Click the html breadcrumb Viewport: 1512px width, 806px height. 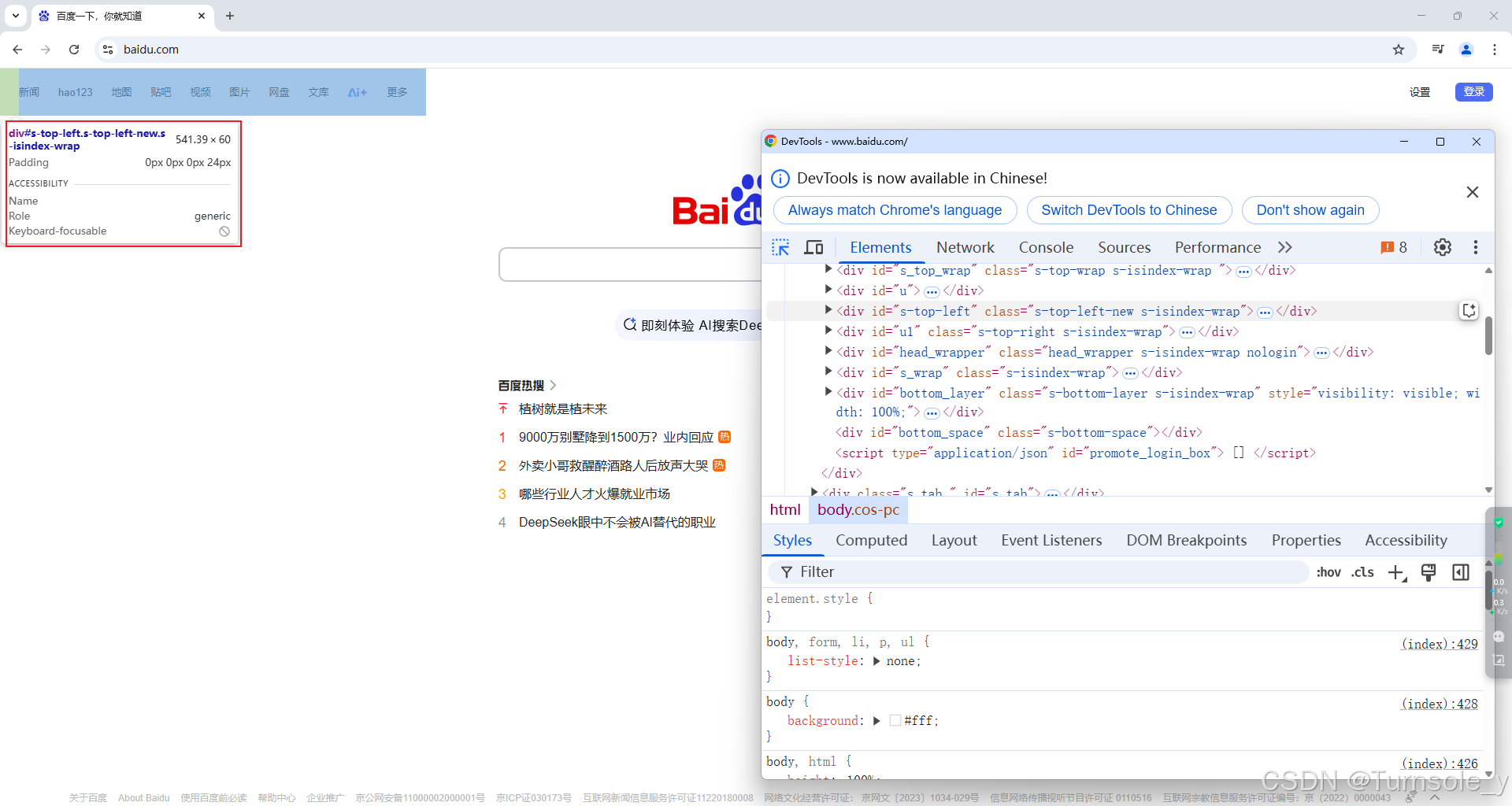tap(785, 510)
